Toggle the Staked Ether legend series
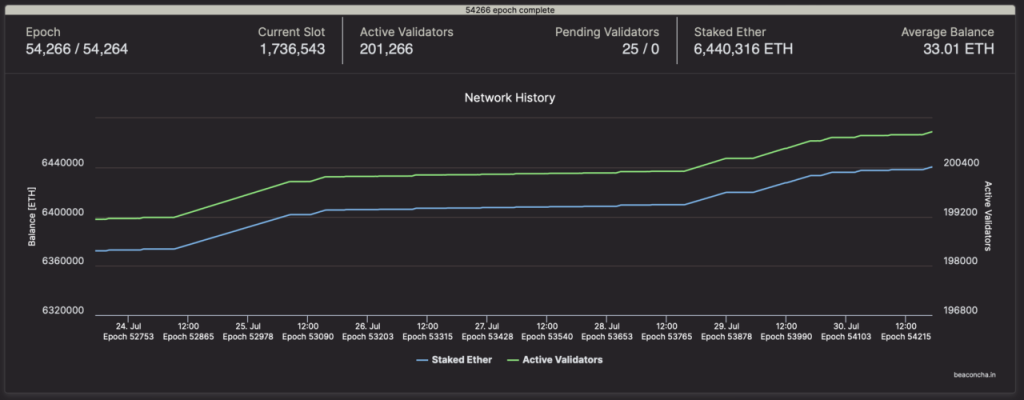 (x=462, y=359)
